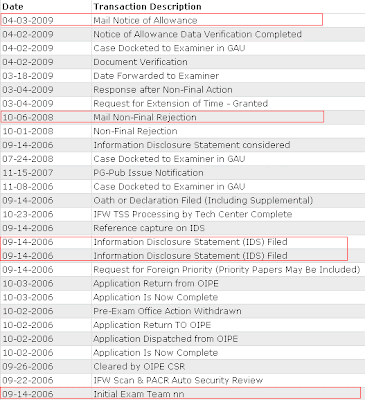Select Cleared by OIPE CSR entry

tap(139, 367)
